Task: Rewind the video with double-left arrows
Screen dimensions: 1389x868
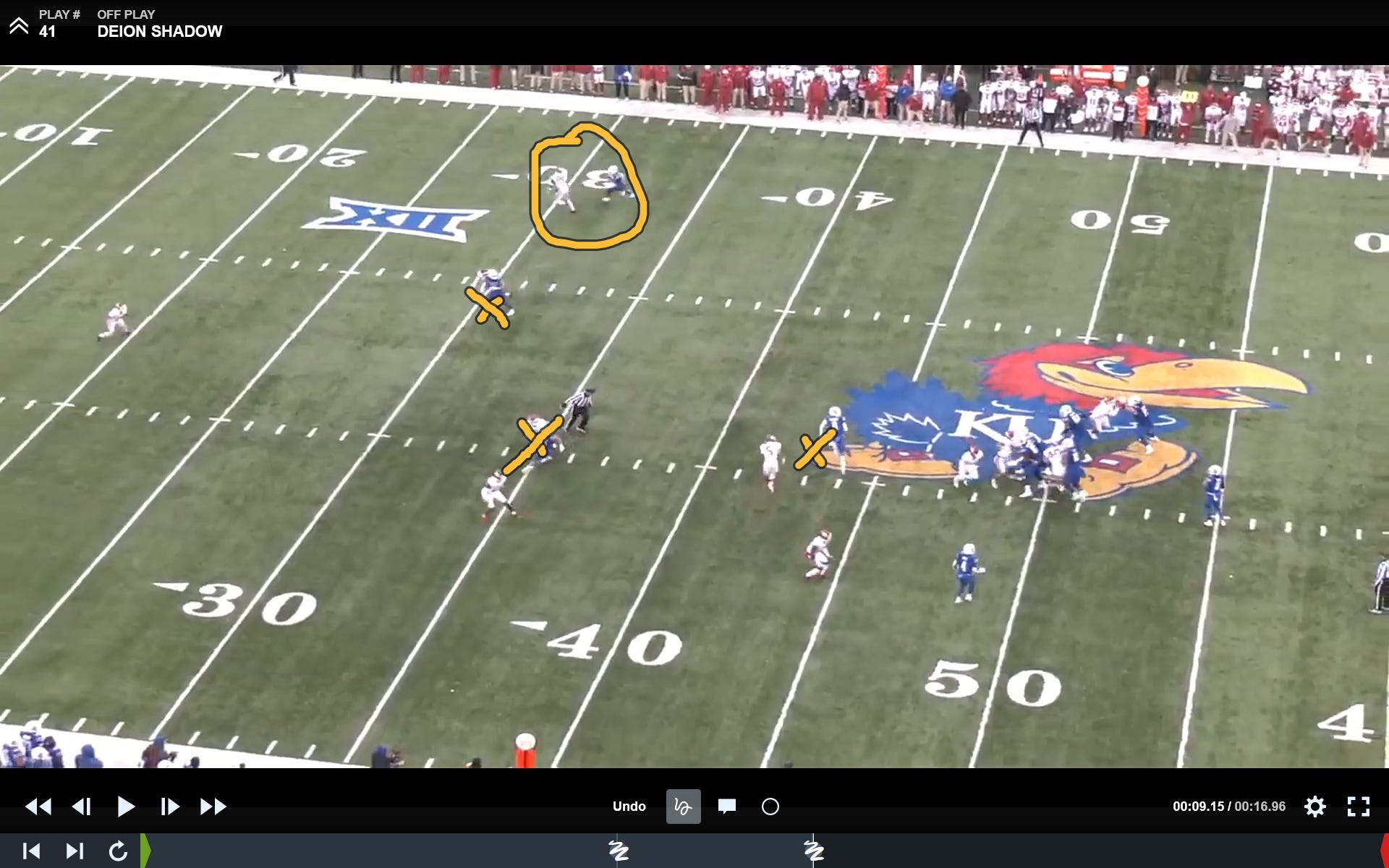Action: click(x=38, y=807)
